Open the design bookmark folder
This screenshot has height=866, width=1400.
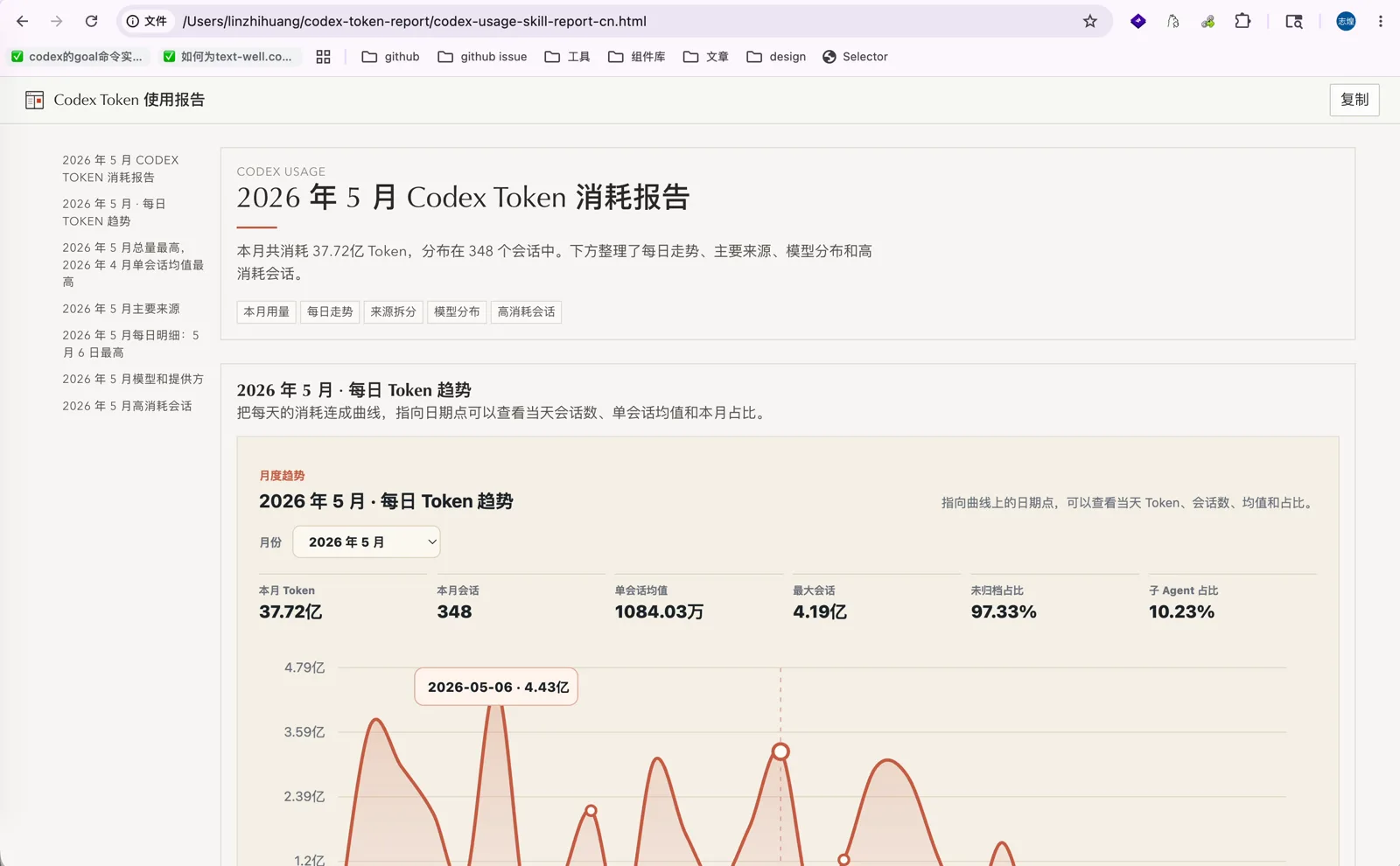tap(776, 57)
